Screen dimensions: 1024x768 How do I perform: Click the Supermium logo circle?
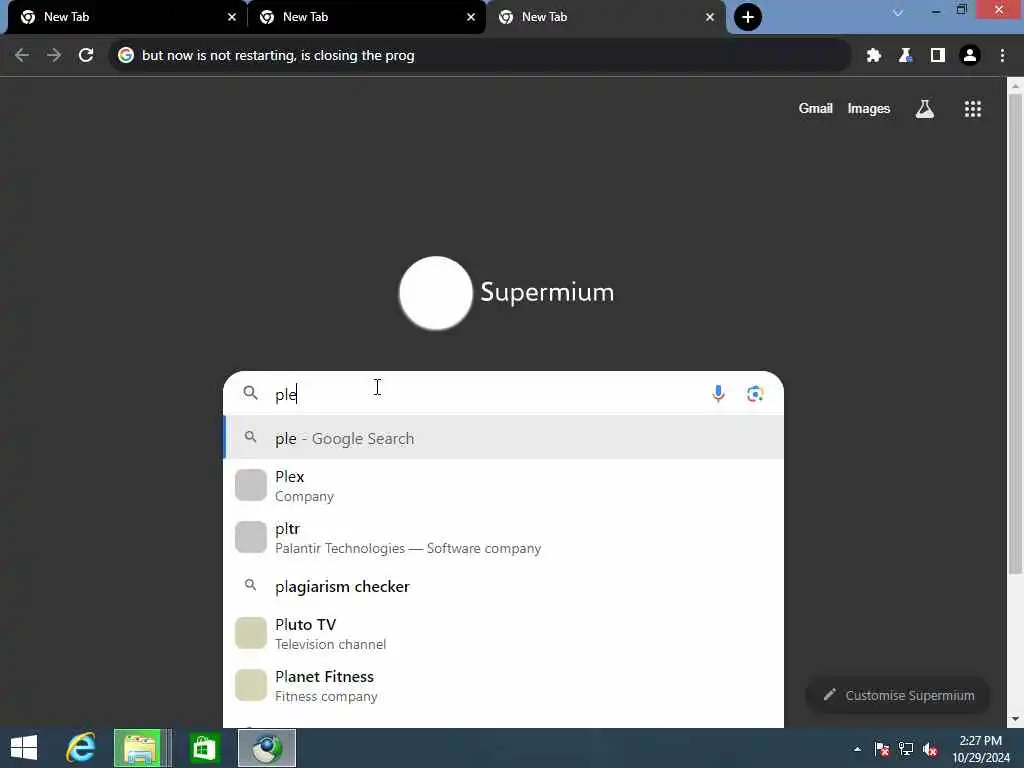pyautogui.click(x=436, y=293)
